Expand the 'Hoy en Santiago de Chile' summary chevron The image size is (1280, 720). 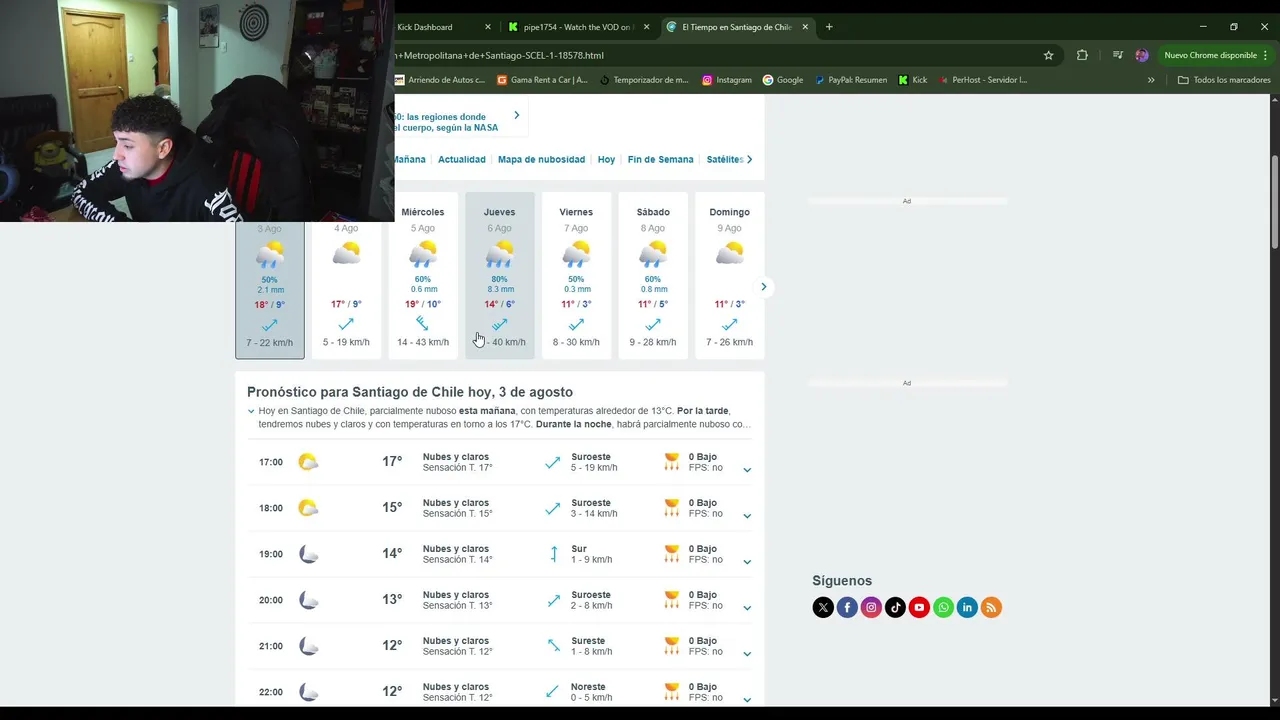pyautogui.click(x=251, y=411)
